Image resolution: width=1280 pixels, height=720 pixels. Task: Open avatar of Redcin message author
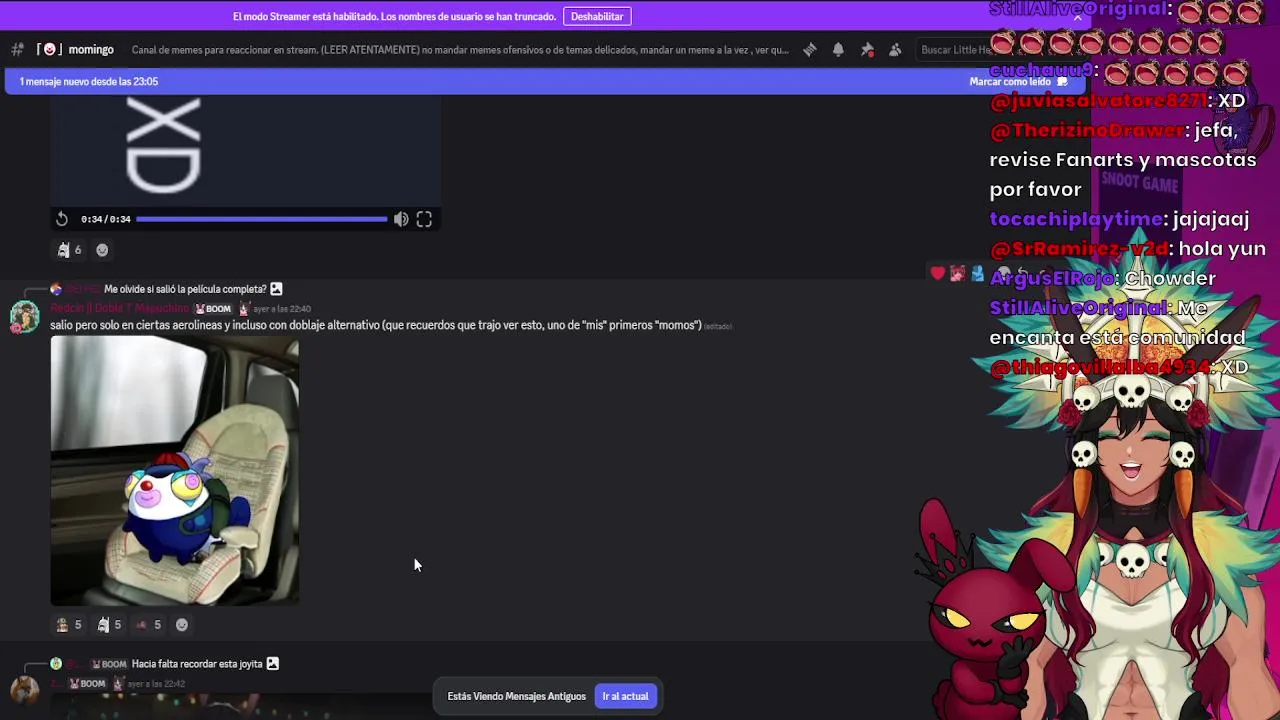[x=24, y=317]
